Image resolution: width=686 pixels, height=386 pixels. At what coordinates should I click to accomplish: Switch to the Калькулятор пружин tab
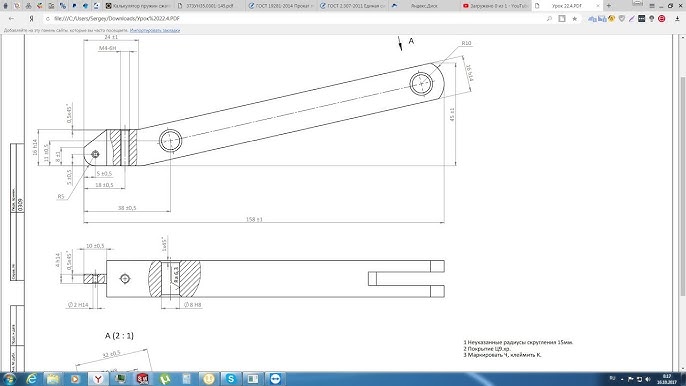click(137, 6)
